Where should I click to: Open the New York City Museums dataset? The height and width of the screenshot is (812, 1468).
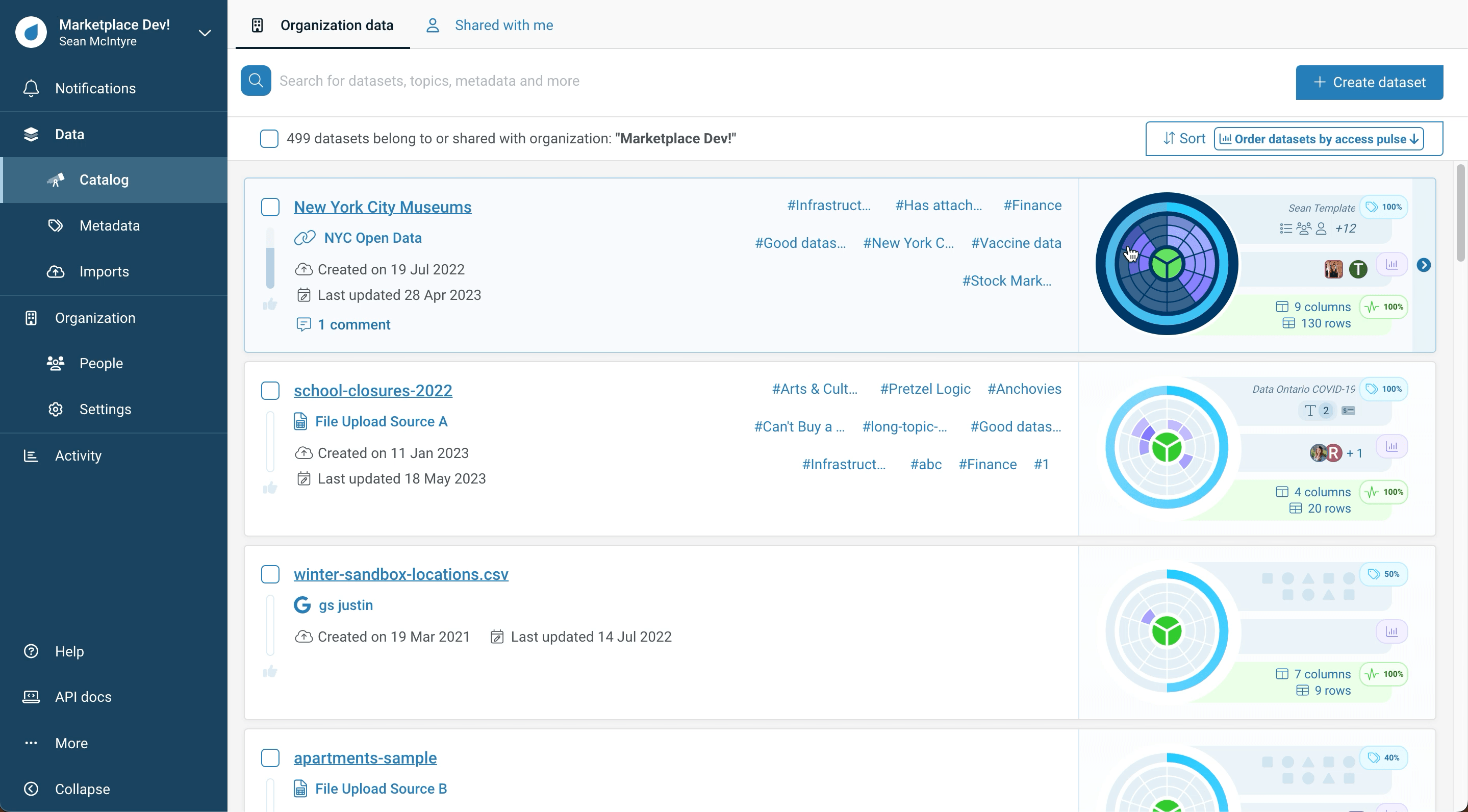coord(383,207)
